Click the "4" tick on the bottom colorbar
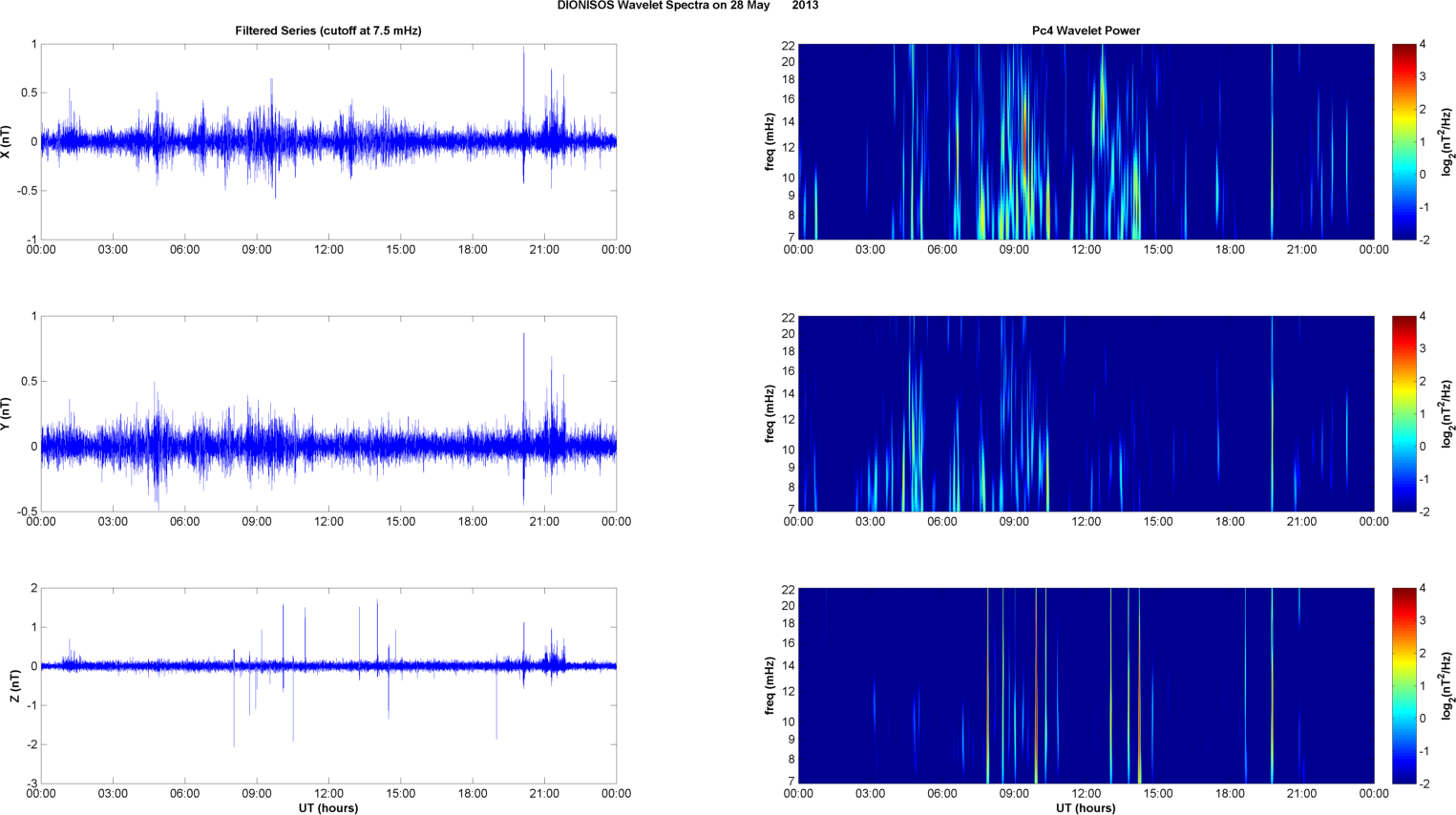The image size is (1456, 815). pyautogui.click(x=1423, y=588)
